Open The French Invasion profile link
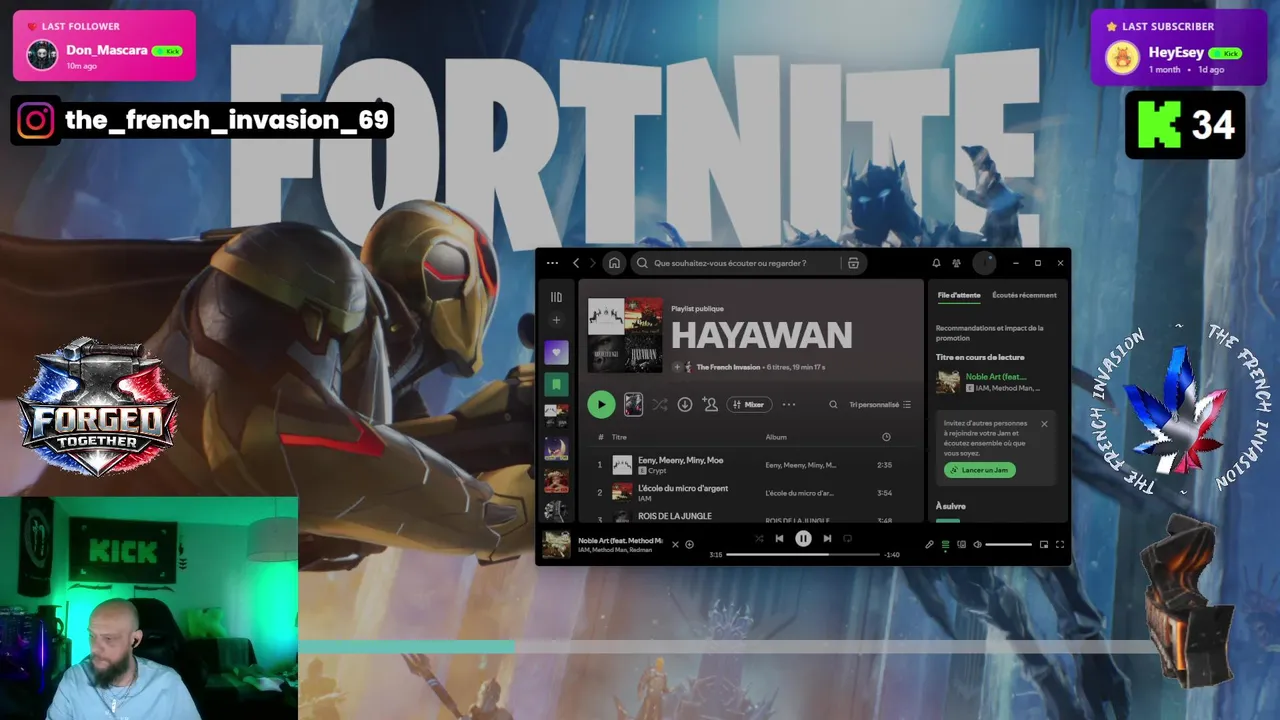The width and height of the screenshot is (1280, 720). click(728, 367)
